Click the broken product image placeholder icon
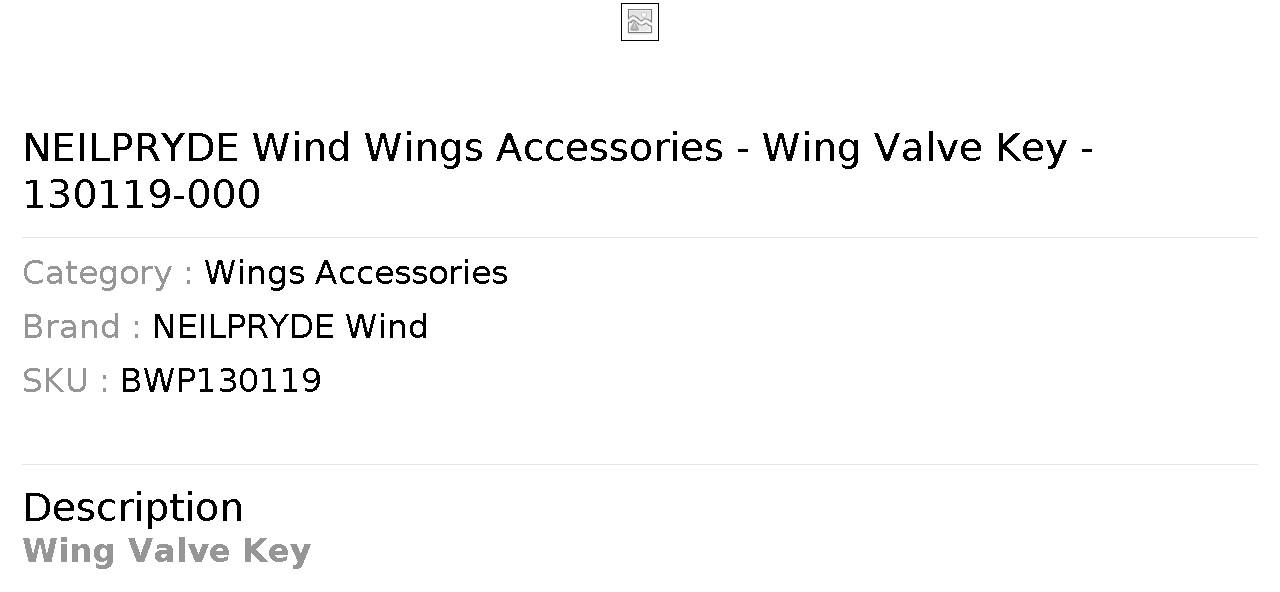Image resolution: width=1280 pixels, height=592 pixels. pyautogui.click(x=640, y=22)
